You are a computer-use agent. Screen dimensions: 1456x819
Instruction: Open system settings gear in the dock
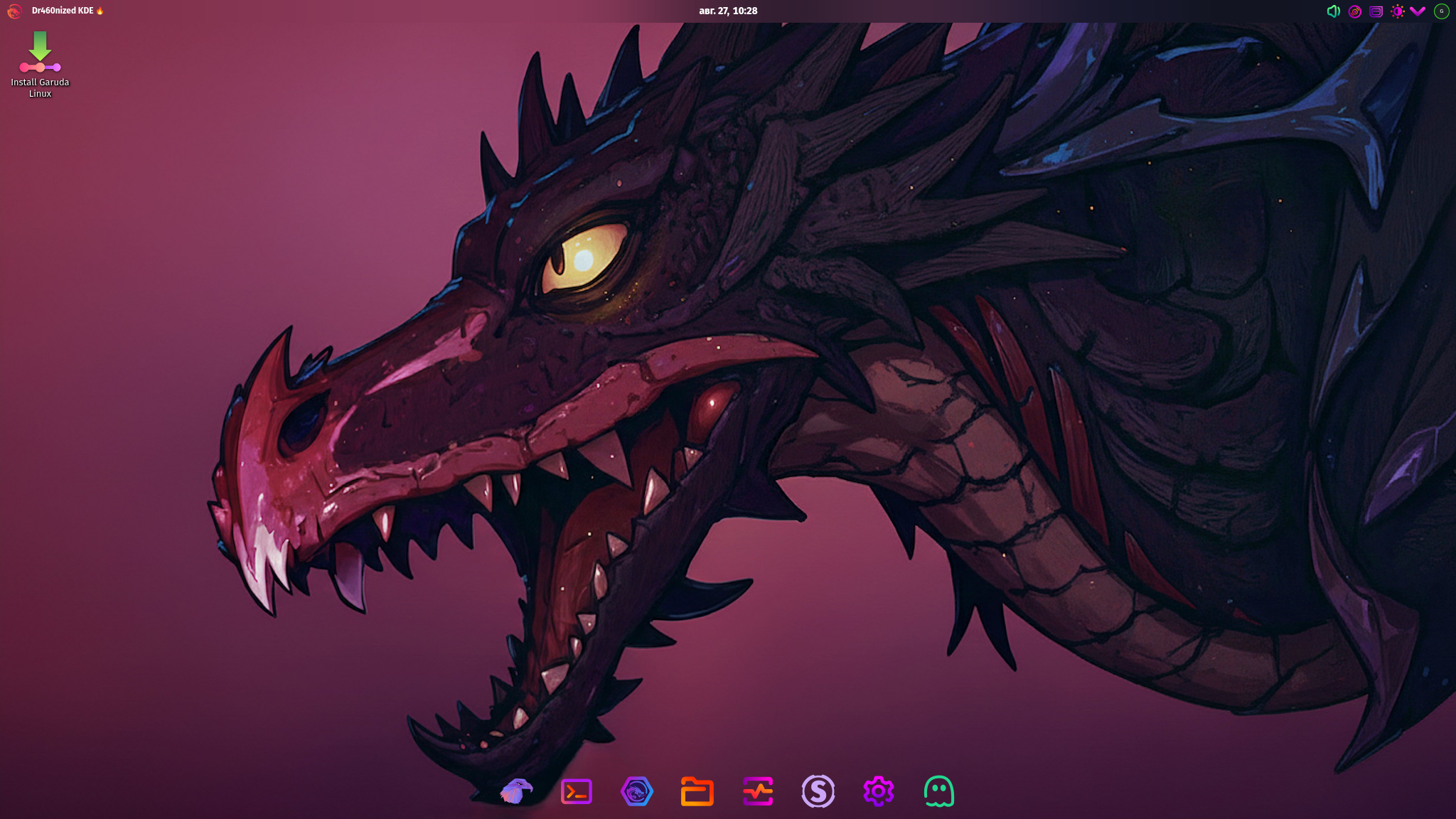[x=879, y=791]
